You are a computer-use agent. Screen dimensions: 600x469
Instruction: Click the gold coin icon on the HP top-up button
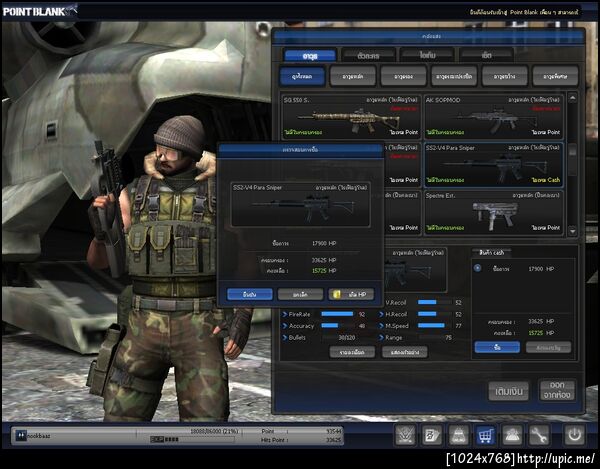(337, 294)
